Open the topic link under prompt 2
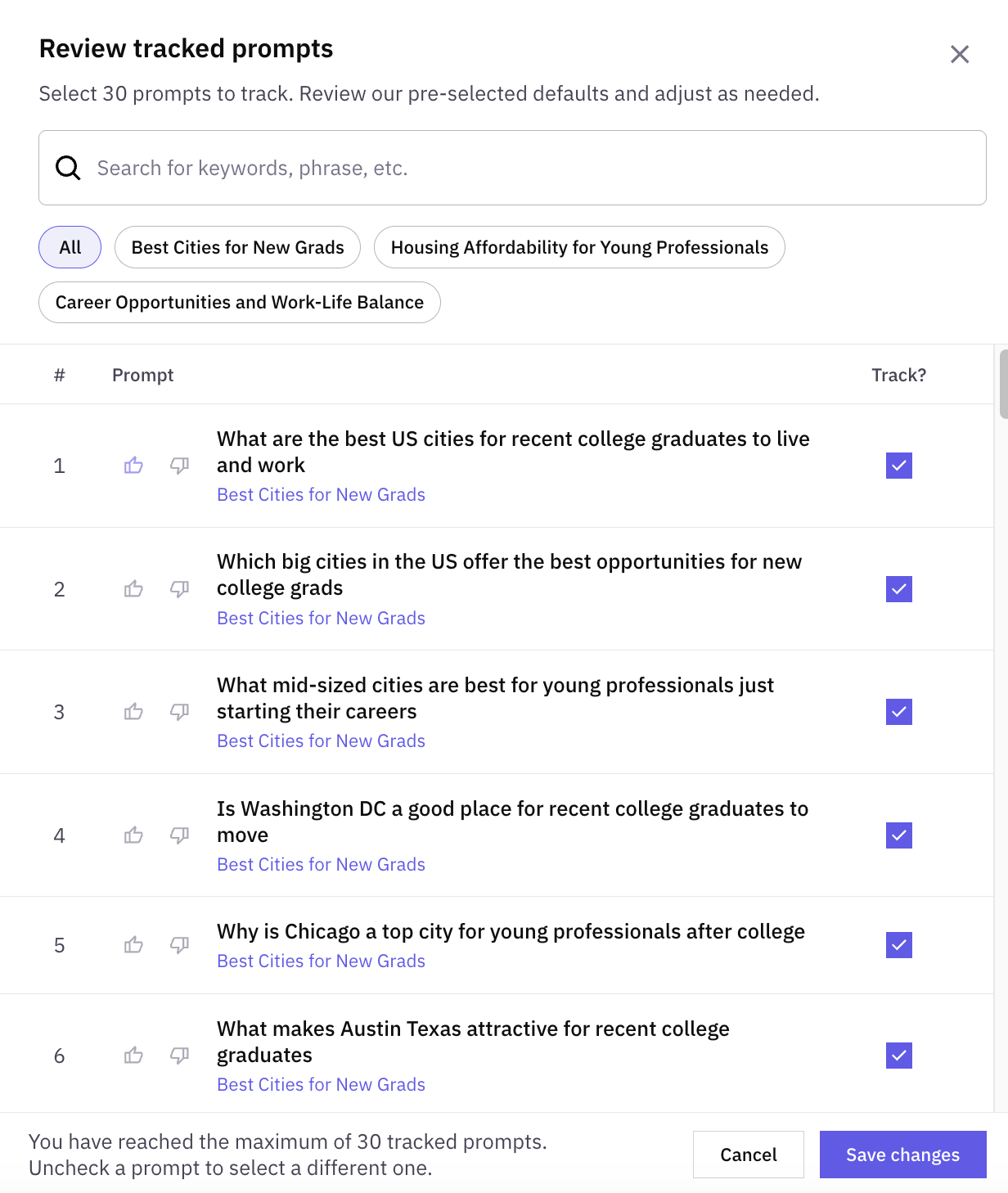This screenshot has width=1008, height=1193. pyautogui.click(x=322, y=619)
